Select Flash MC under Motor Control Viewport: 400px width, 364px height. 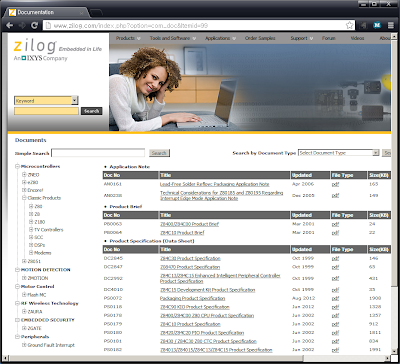(37, 295)
